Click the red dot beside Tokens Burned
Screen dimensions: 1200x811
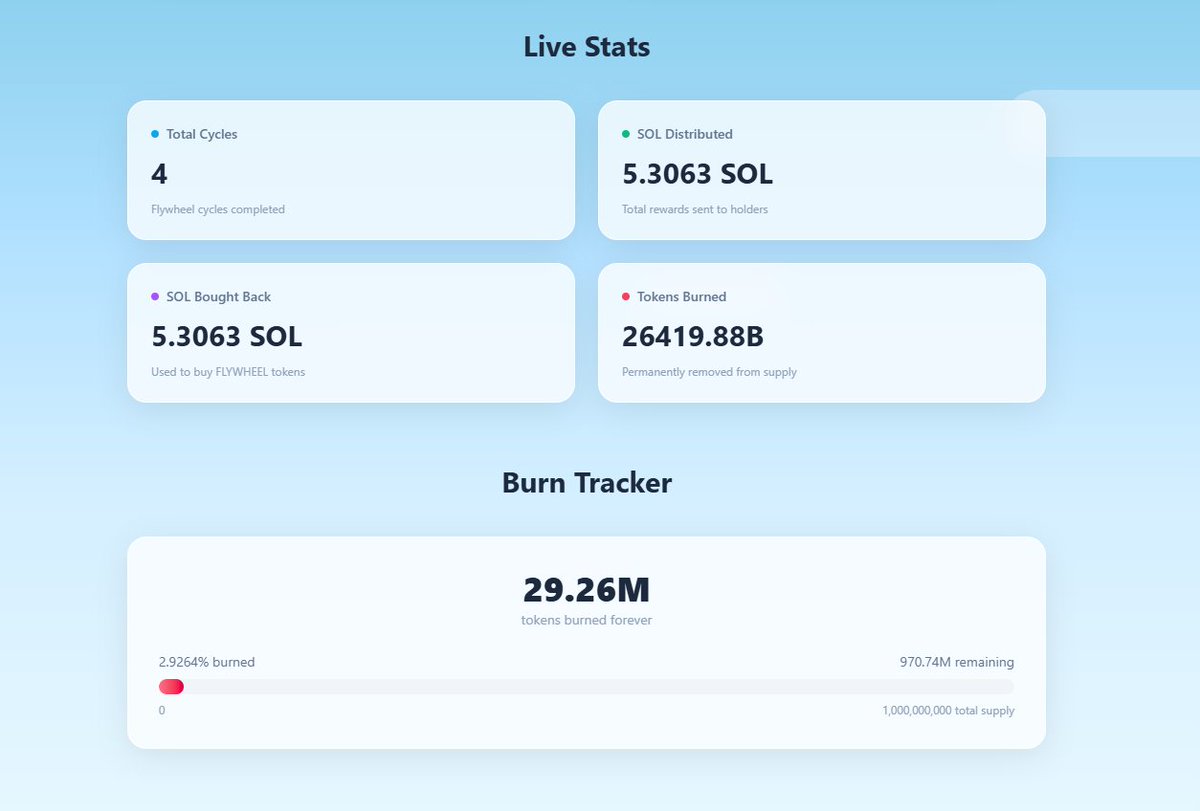pyautogui.click(x=626, y=297)
